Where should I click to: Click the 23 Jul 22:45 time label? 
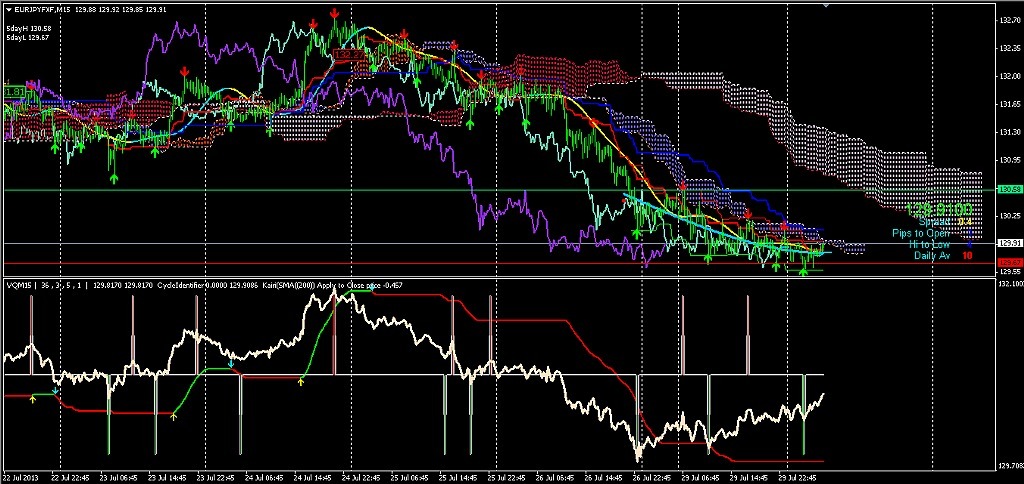[x=214, y=477]
